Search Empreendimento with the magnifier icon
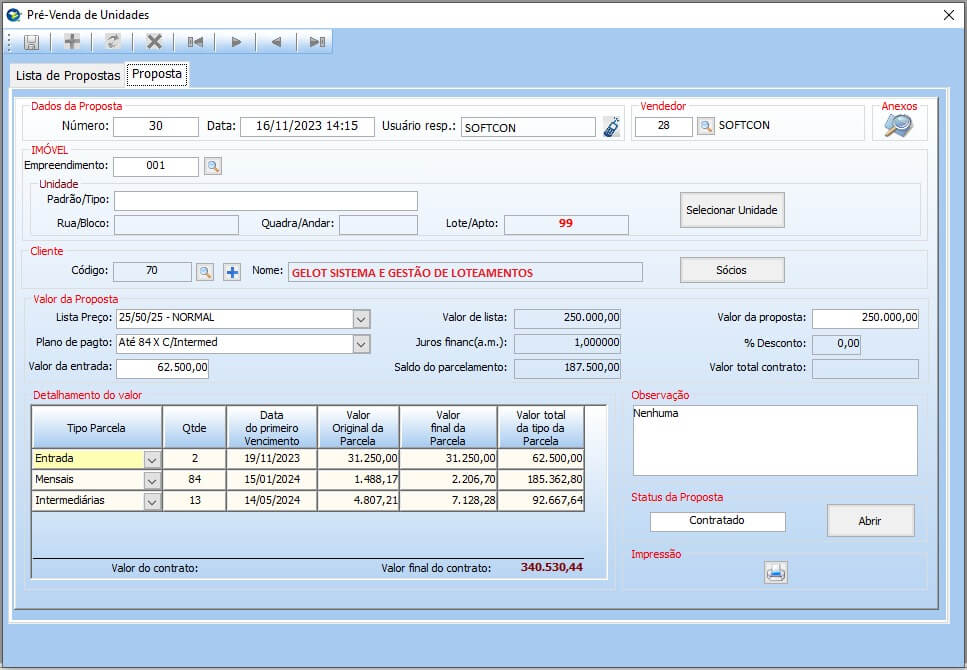The width and height of the screenshot is (967, 670). pos(213,166)
